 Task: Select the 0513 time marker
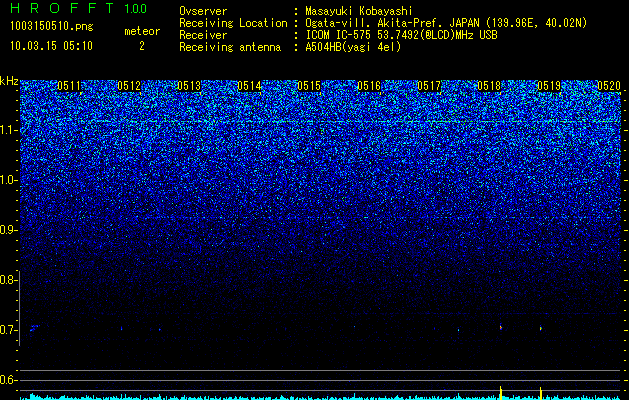point(189,86)
